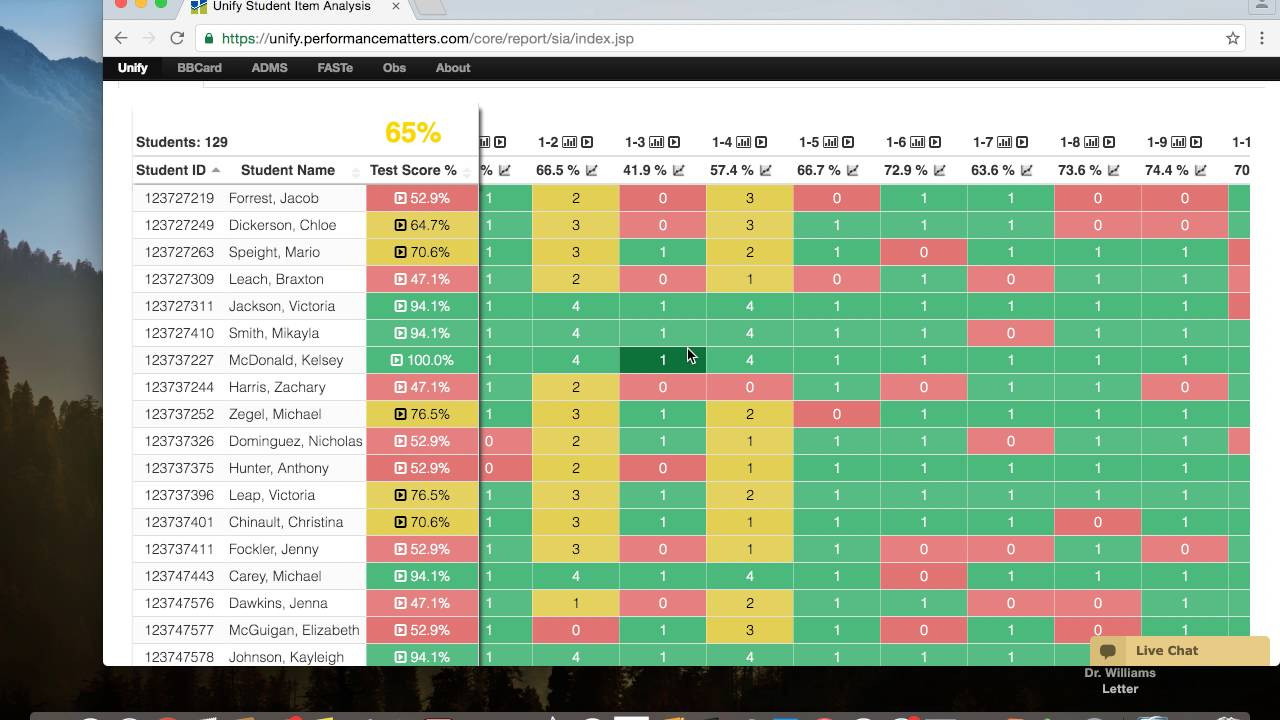Image resolution: width=1280 pixels, height=720 pixels.
Task: Click the play icon next to item 1-4
Action: pos(761,142)
